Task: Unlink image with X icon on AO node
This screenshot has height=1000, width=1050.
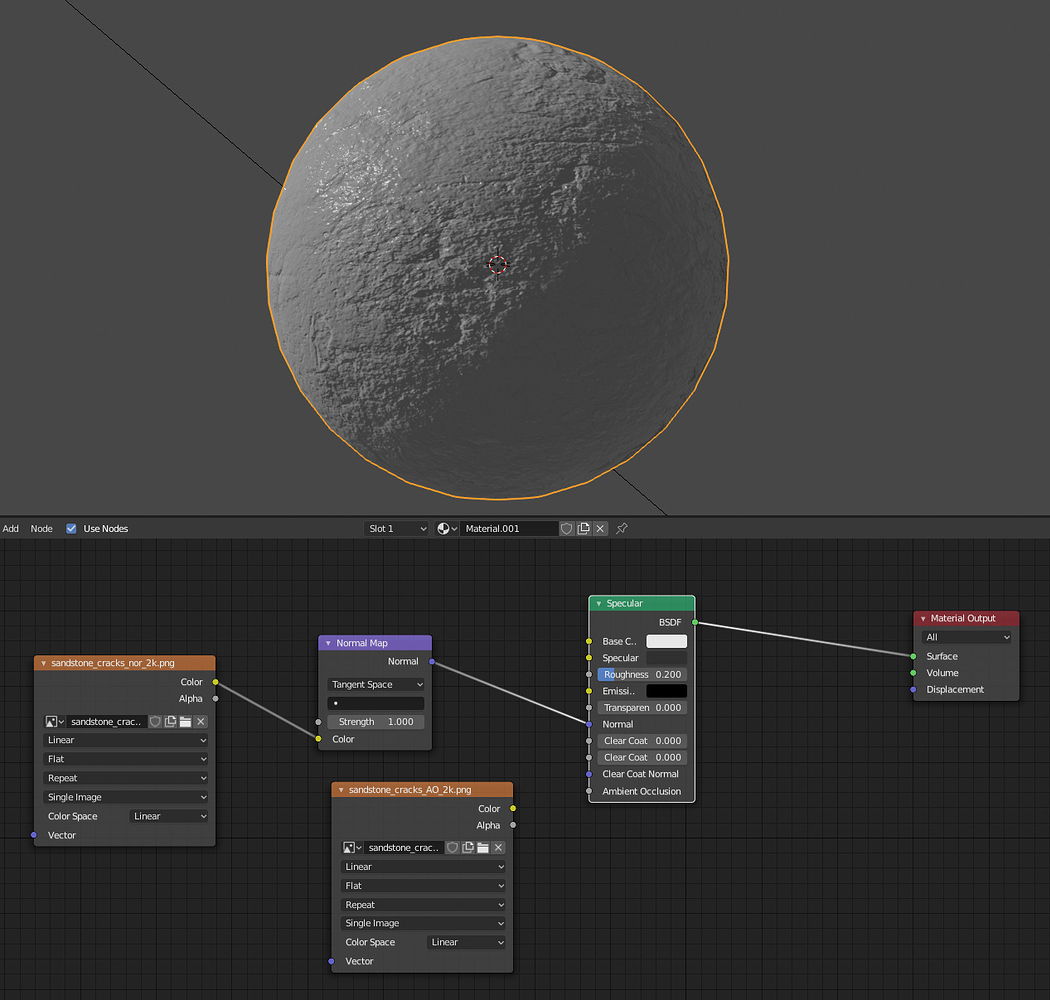Action: [498, 847]
